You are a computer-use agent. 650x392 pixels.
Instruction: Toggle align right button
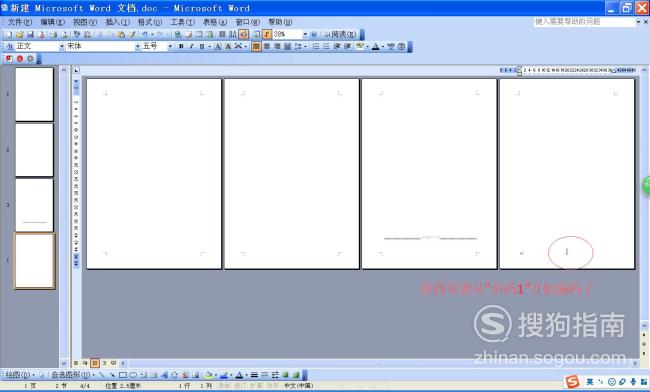[x=277, y=46]
